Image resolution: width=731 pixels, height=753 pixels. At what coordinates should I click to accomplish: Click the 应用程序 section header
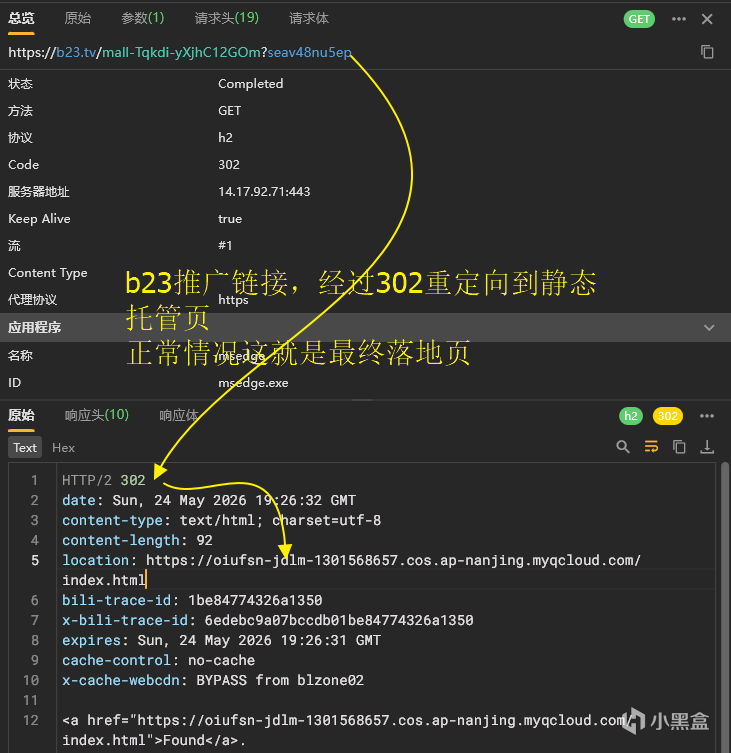click(366, 328)
